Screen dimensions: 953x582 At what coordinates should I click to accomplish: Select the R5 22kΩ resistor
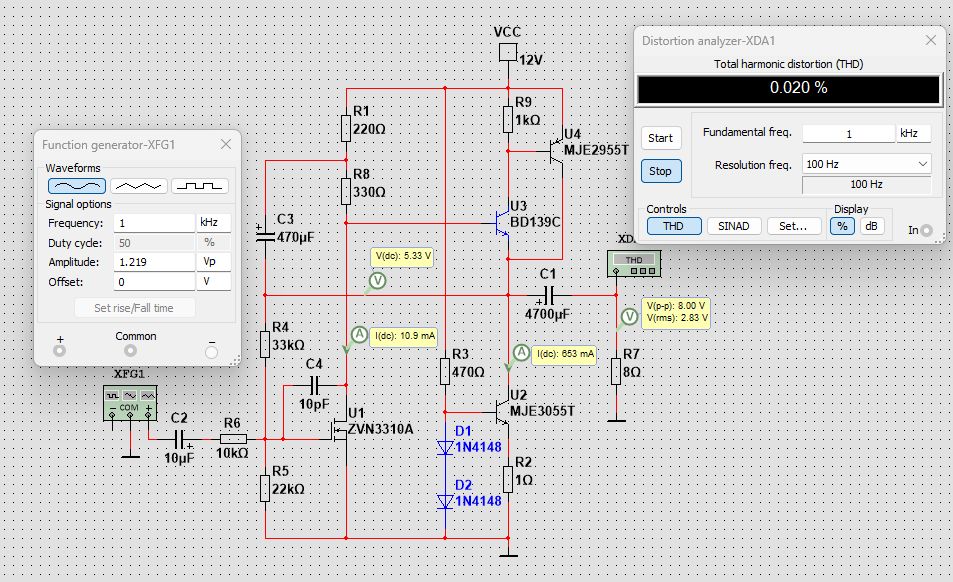pos(265,488)
